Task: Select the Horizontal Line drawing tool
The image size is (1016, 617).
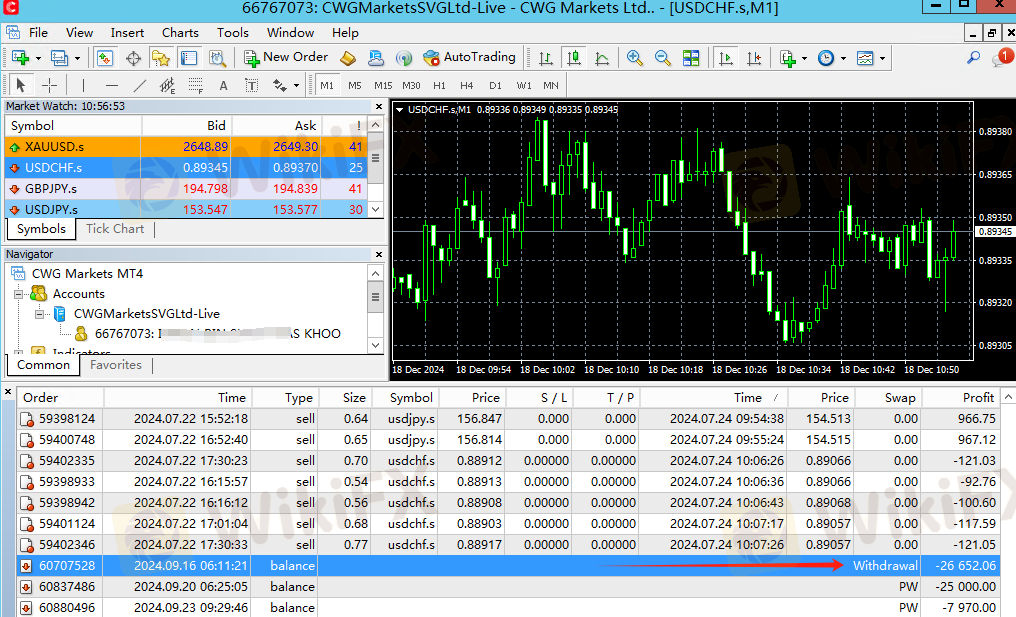Action: click(111, 85)
